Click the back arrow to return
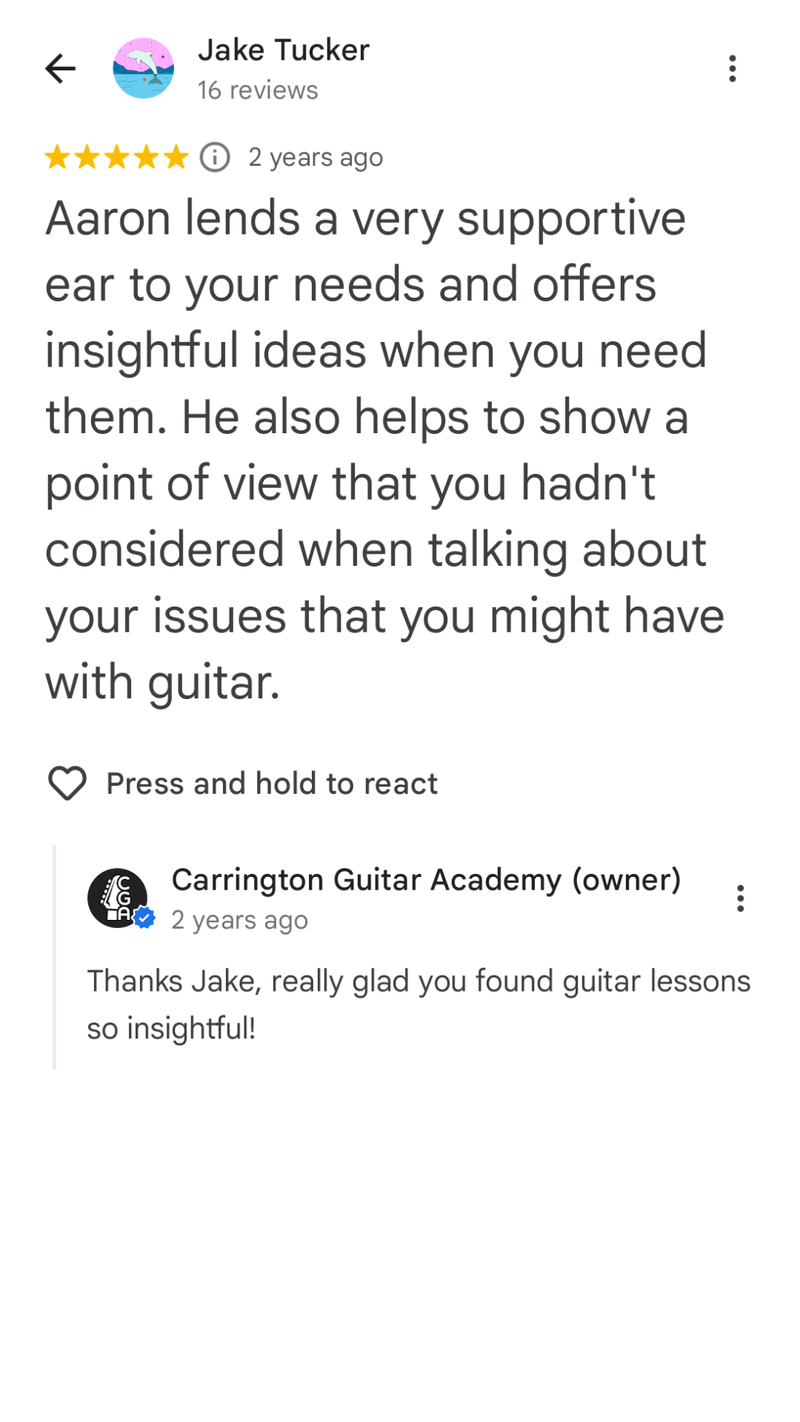This screenshot has height=1422, width=800. point(59,68)
